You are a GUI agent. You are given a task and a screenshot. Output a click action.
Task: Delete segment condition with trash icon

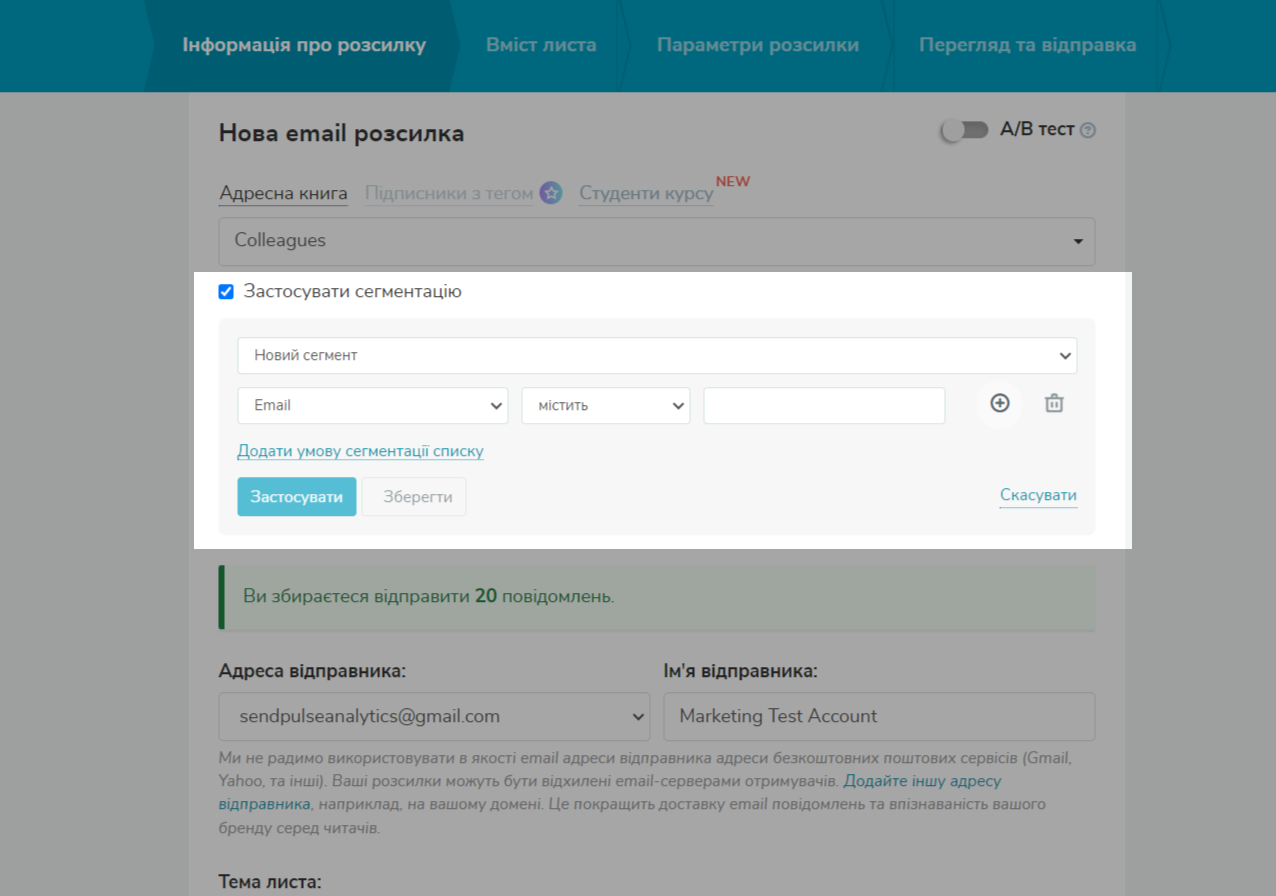point(1054,403)
